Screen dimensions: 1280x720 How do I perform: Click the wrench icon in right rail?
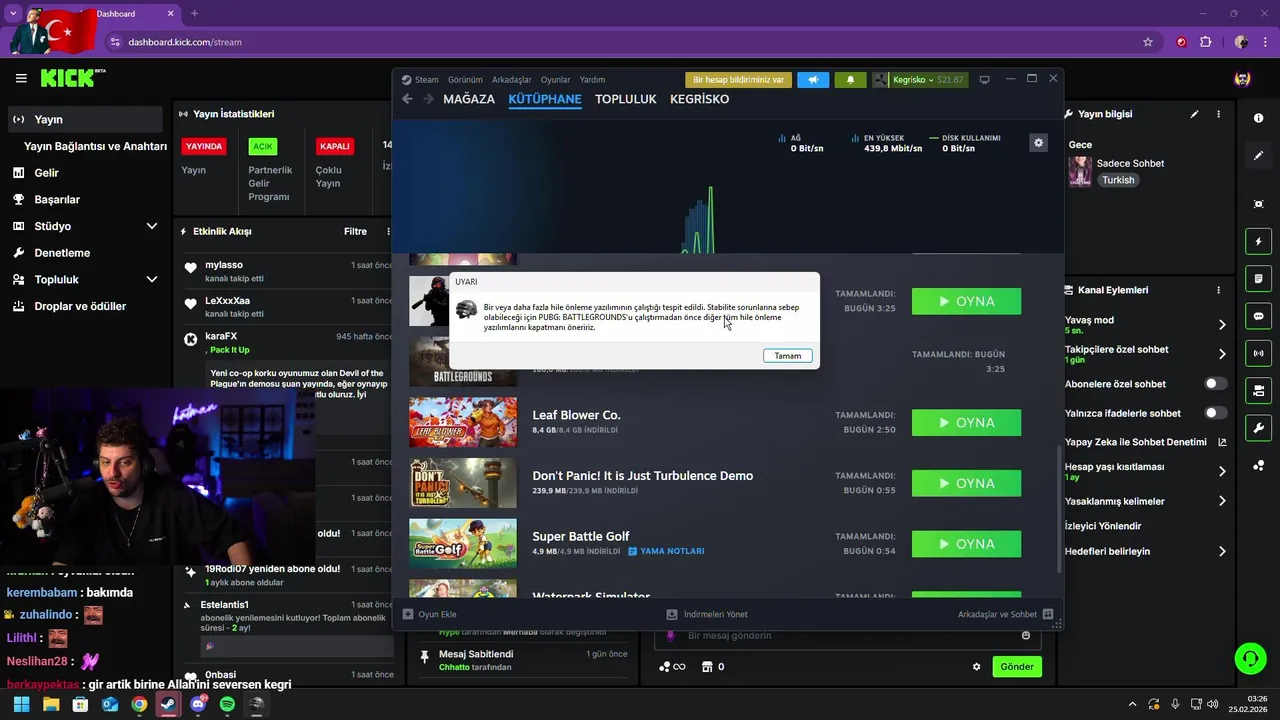click(1258, 428)
